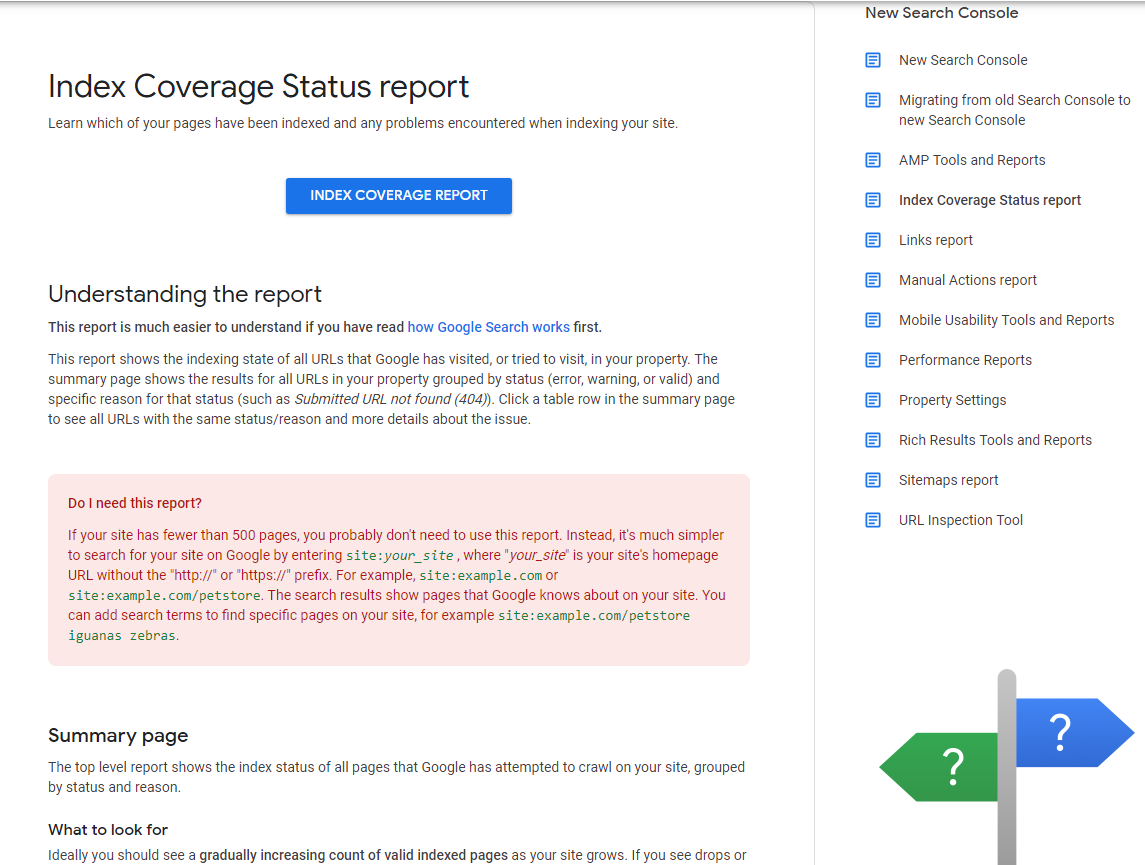
Task: Select Index Coverage Status report in the sidebar
Action: pyautogui.click(x=989, y=200)
